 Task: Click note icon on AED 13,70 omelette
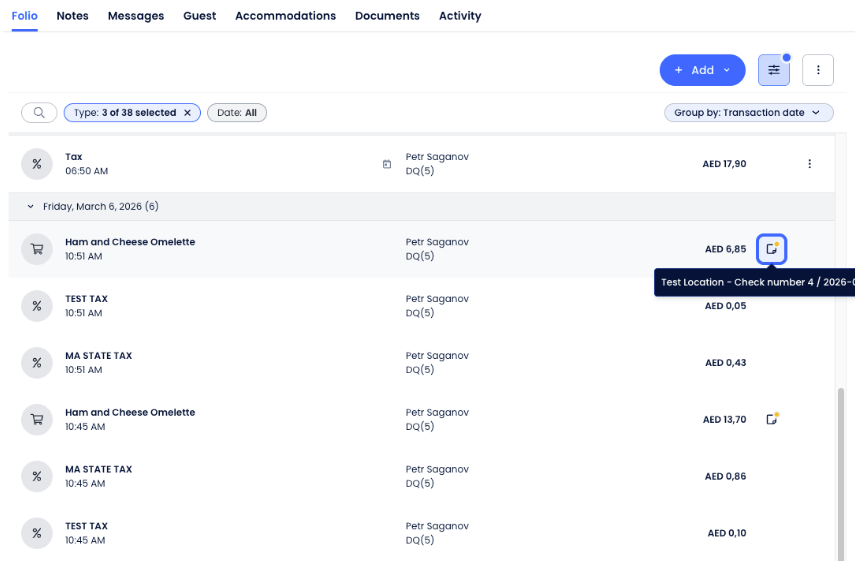(771, 419)
